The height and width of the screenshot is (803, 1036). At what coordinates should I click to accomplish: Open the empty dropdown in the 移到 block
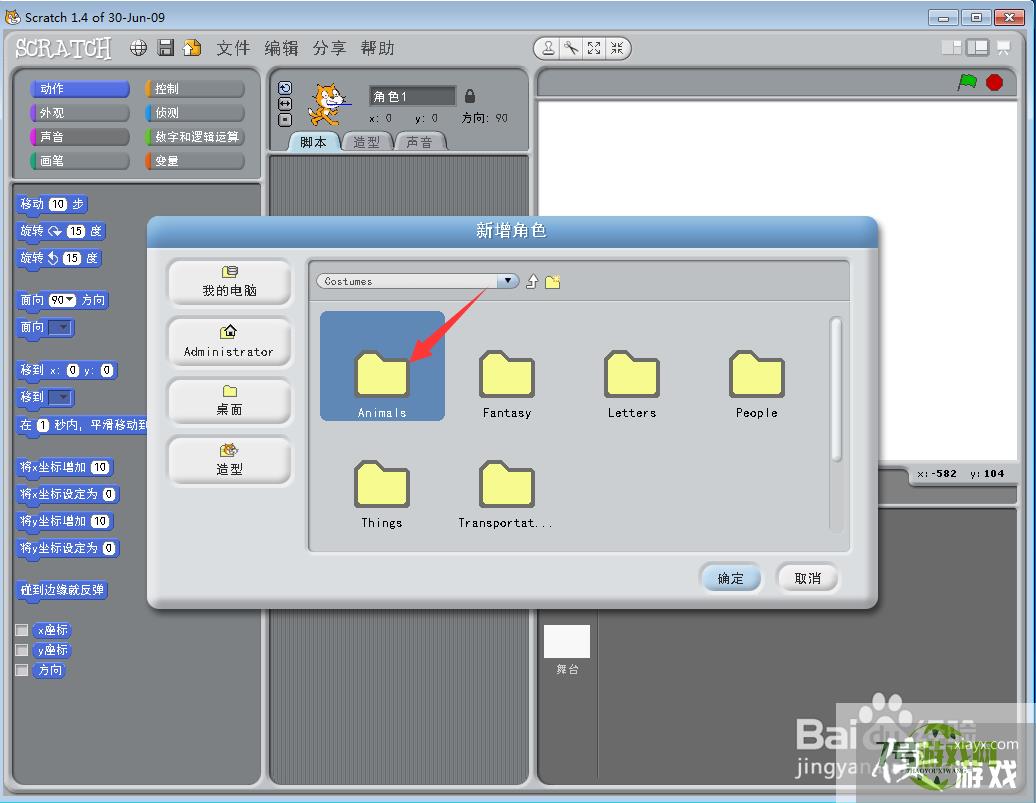(x=60, y=397)
